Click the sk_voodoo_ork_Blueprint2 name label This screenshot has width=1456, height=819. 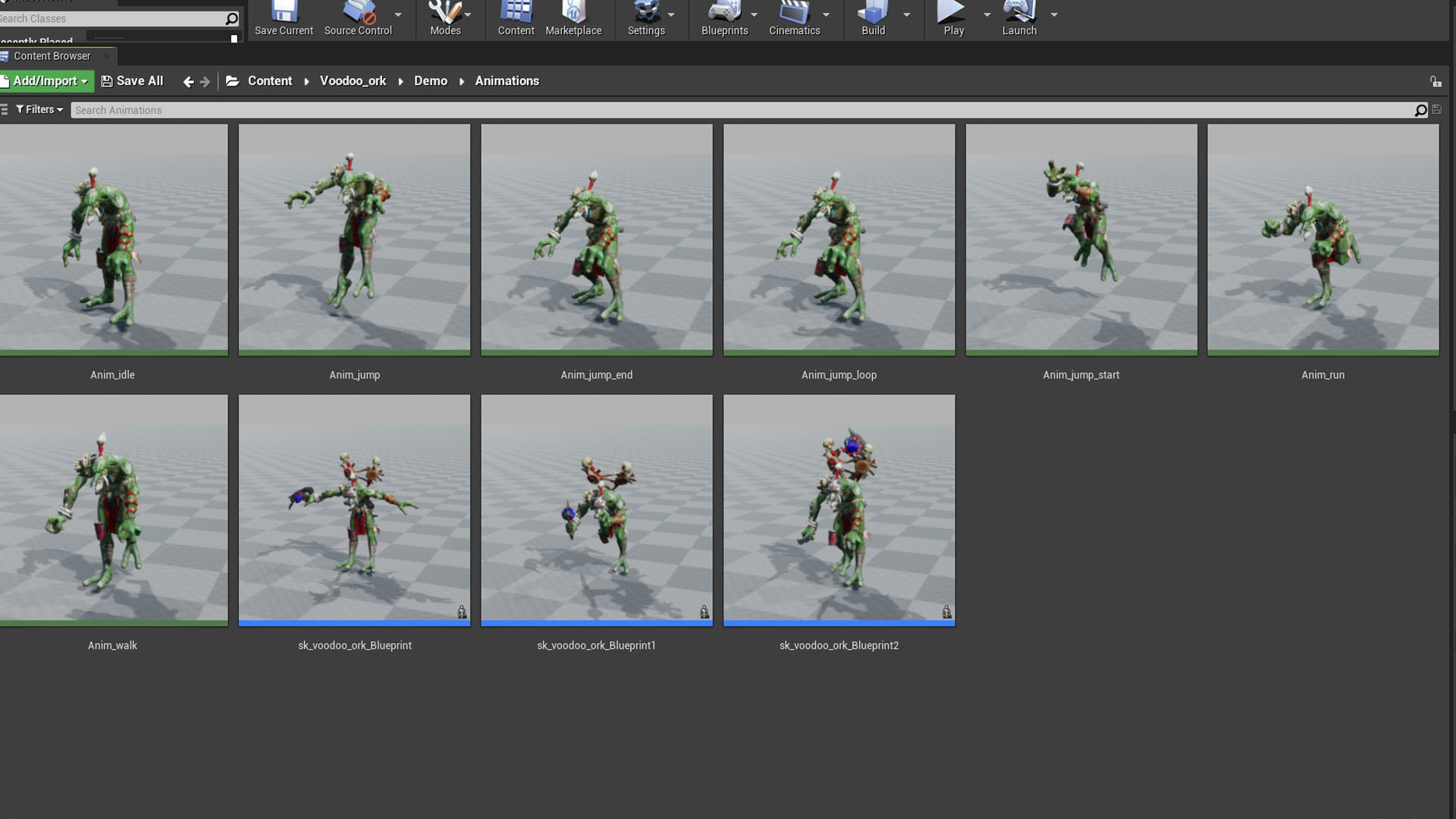[x=839, y=645]
